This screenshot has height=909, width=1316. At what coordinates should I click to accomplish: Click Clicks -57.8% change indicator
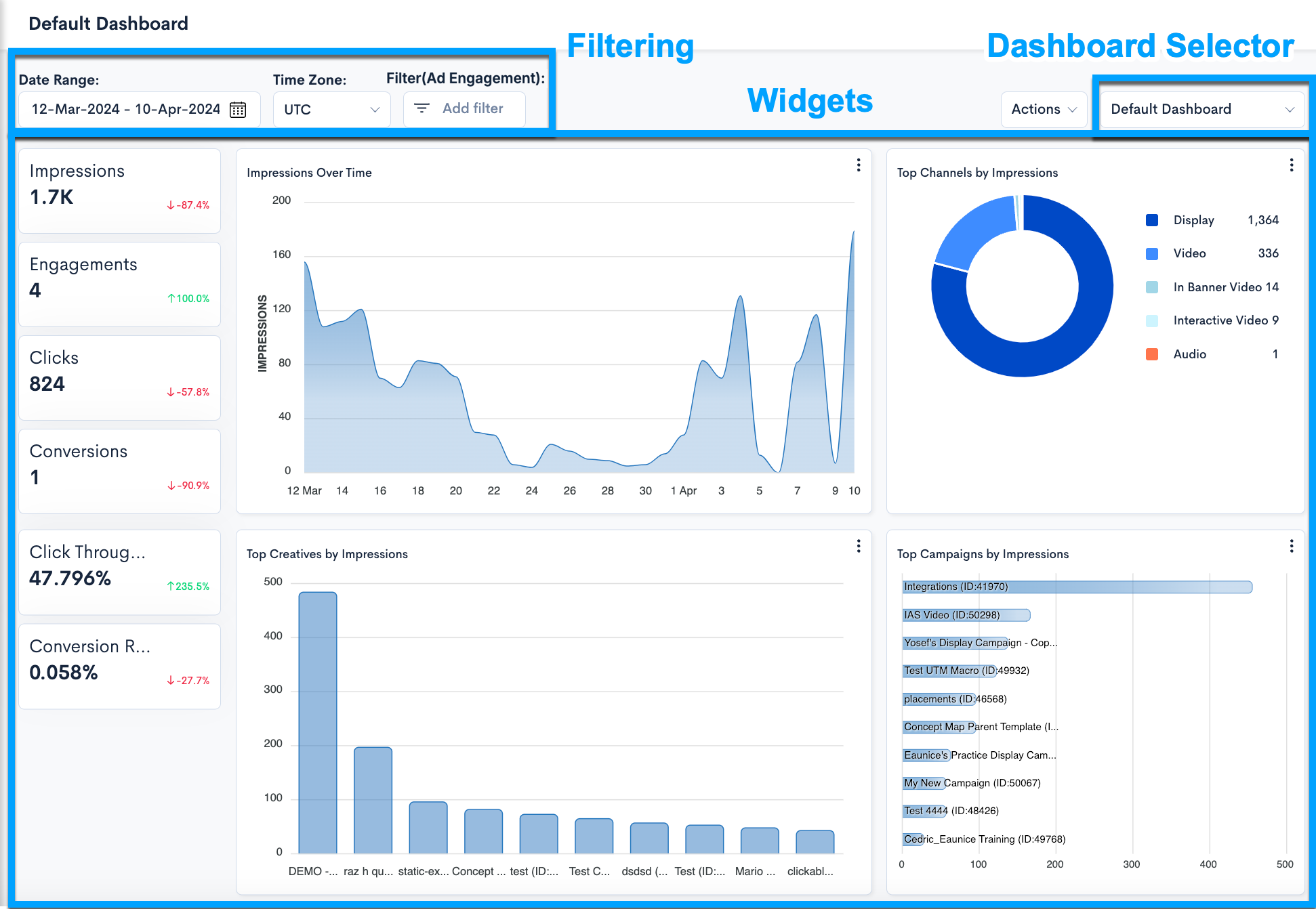tap(188, 392)
